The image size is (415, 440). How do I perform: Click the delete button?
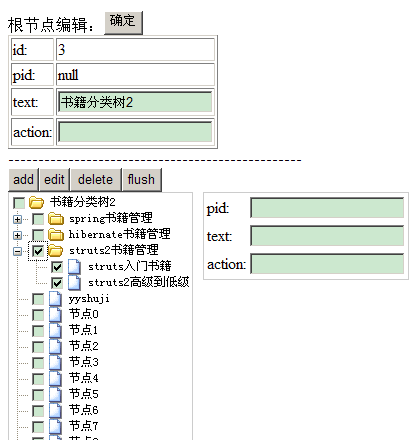(95, 180)
